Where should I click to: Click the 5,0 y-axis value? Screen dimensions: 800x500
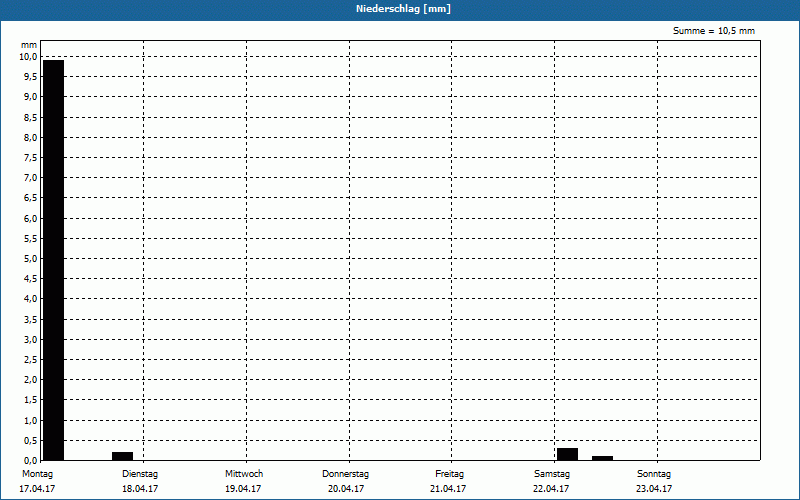[30, 259]
